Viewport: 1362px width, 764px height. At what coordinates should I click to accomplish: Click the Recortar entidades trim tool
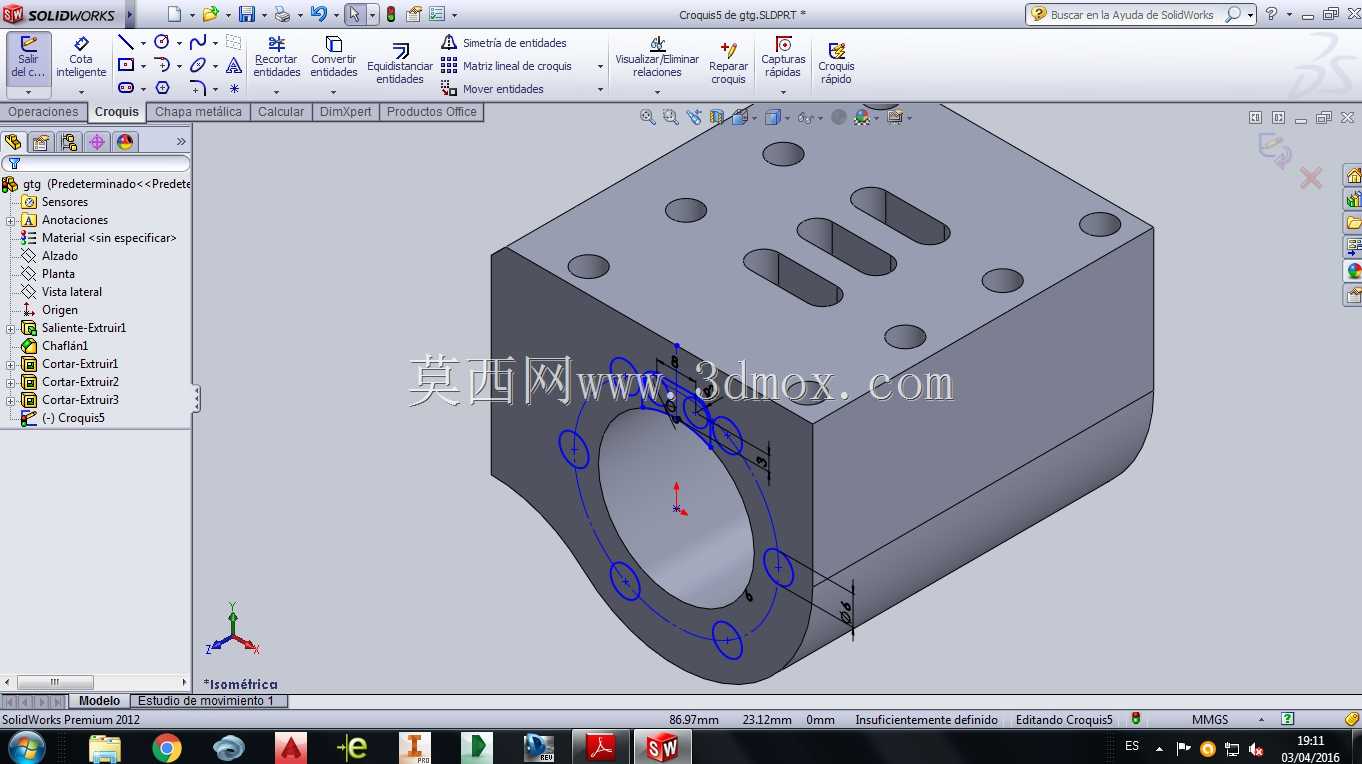point(277,57)
